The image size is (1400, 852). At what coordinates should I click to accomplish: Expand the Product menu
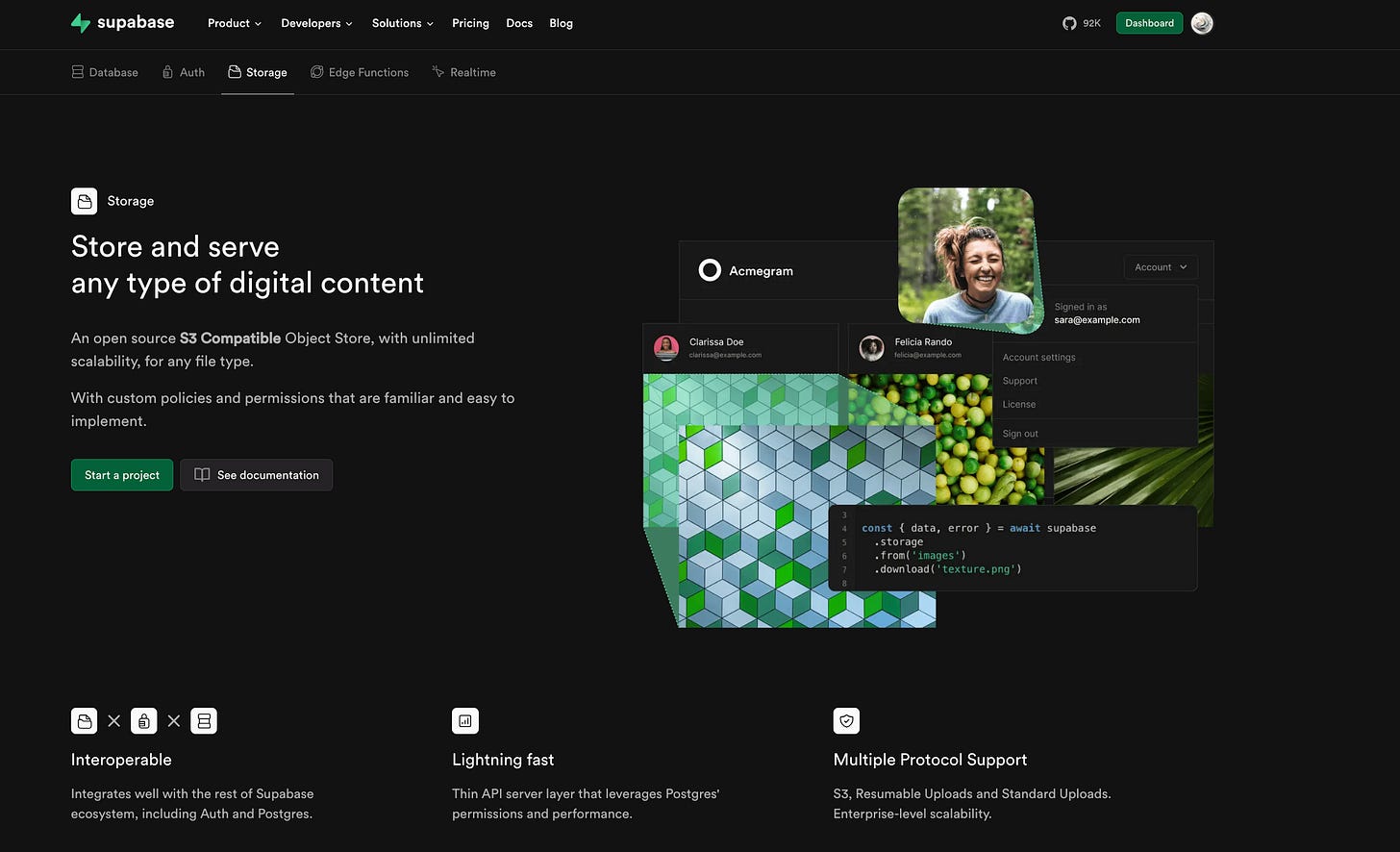coord(235,23)
